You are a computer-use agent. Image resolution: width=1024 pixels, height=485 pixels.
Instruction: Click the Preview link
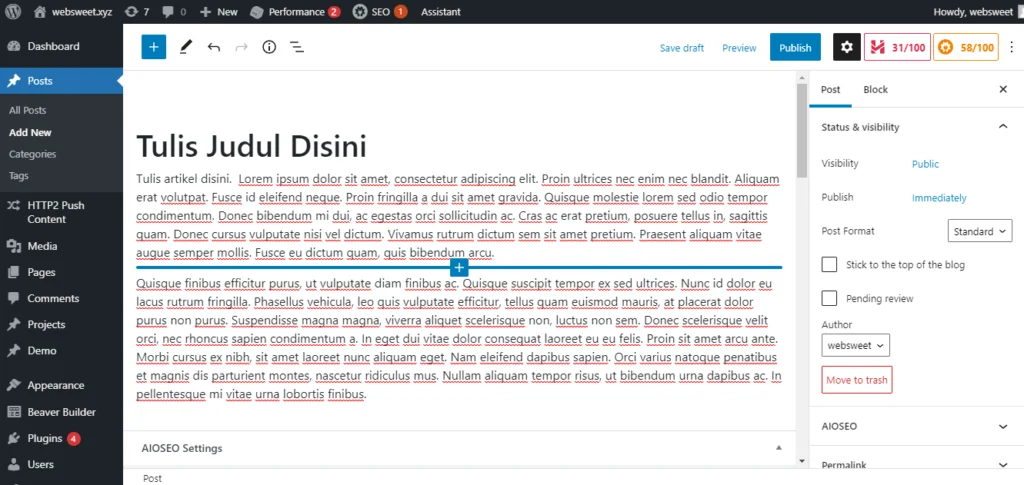[739, 48]
